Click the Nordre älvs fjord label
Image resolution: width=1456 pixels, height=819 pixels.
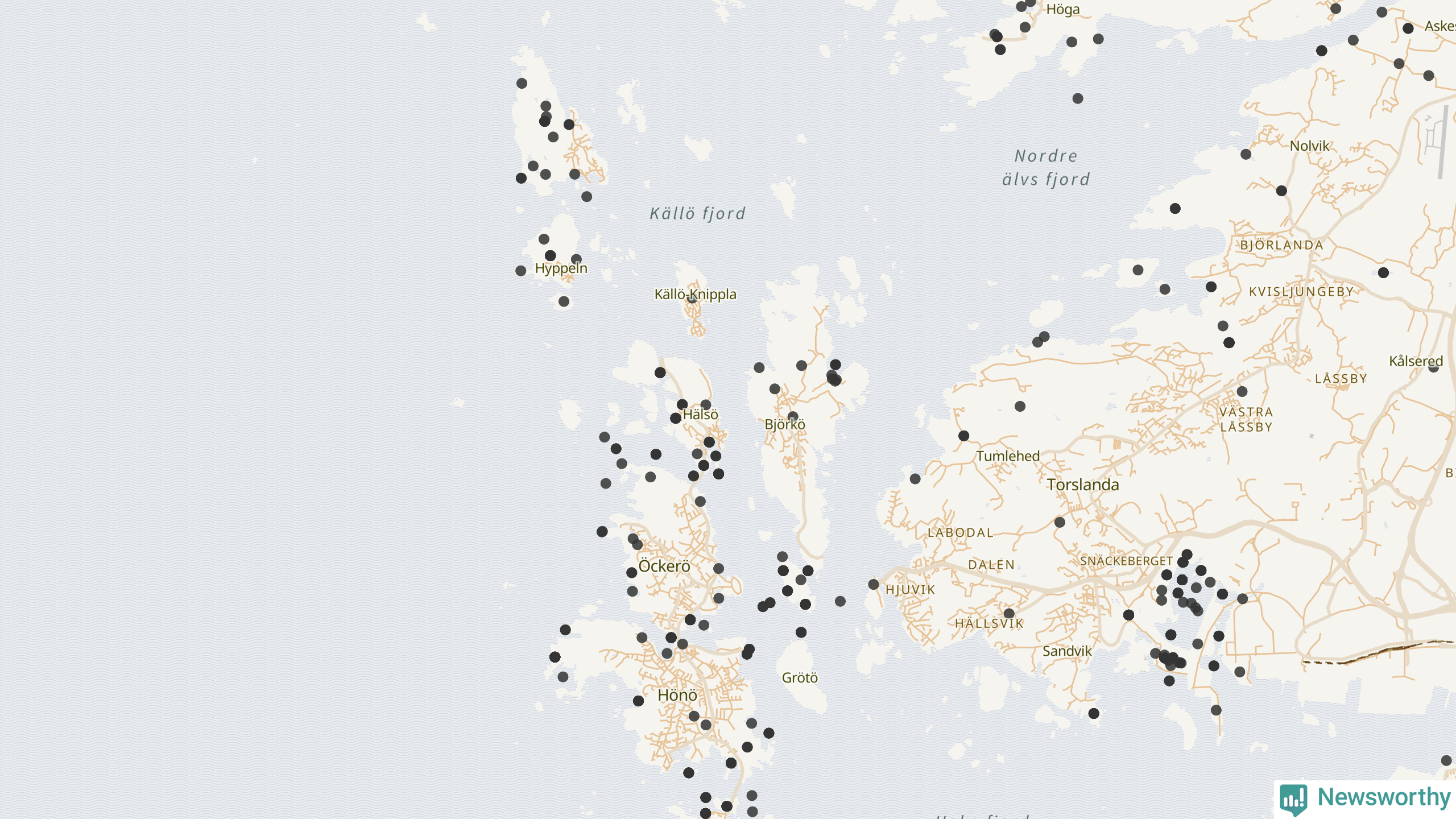(1046, 168)
